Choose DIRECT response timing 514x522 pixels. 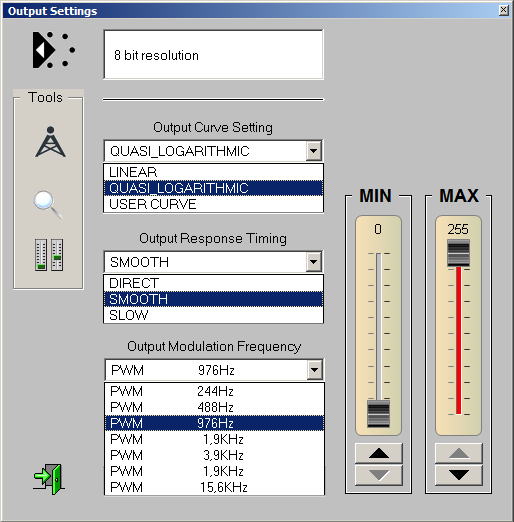pyautogui.click(x=213, y=283)
